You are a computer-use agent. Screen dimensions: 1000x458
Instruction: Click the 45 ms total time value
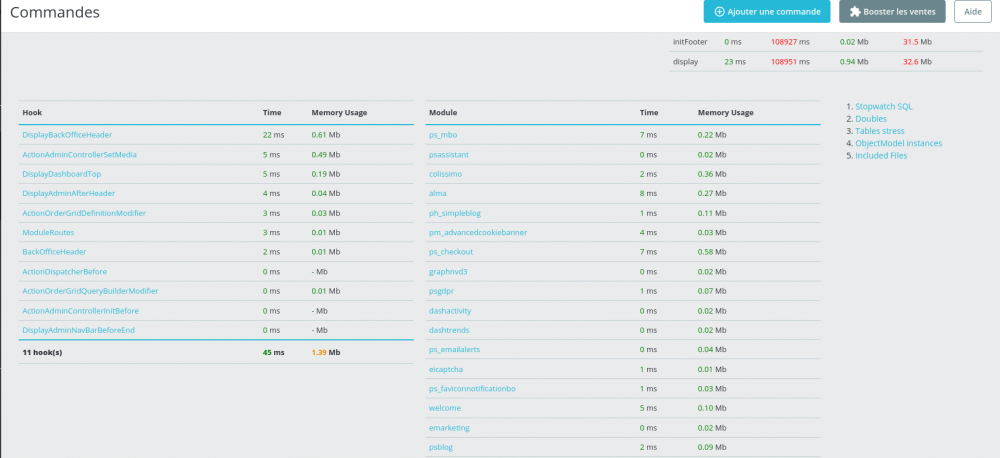coord(274,352)
